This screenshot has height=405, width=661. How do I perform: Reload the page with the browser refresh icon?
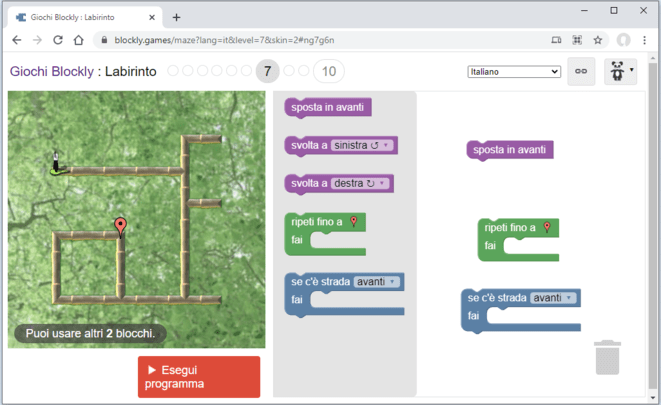[58, 40]
